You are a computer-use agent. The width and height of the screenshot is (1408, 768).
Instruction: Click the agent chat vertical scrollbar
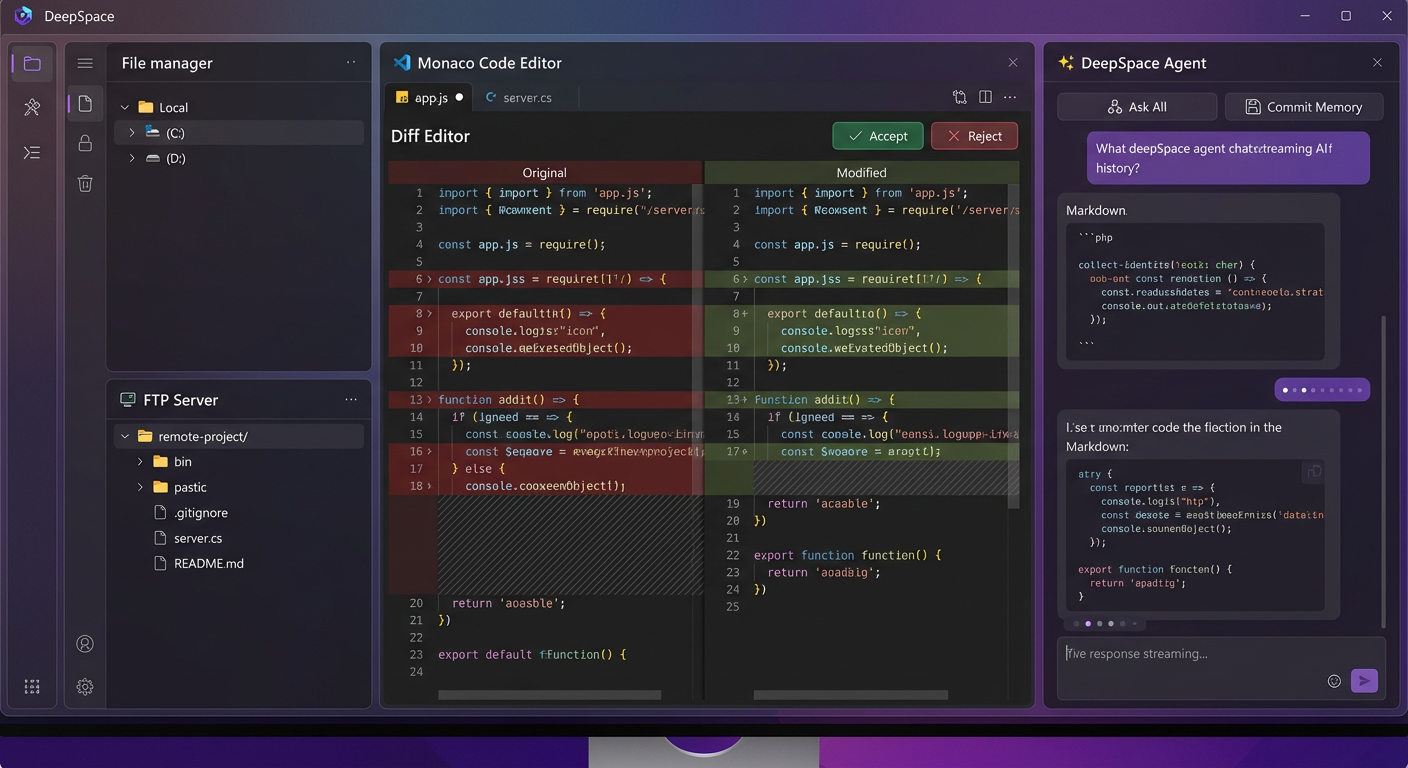1384,470
